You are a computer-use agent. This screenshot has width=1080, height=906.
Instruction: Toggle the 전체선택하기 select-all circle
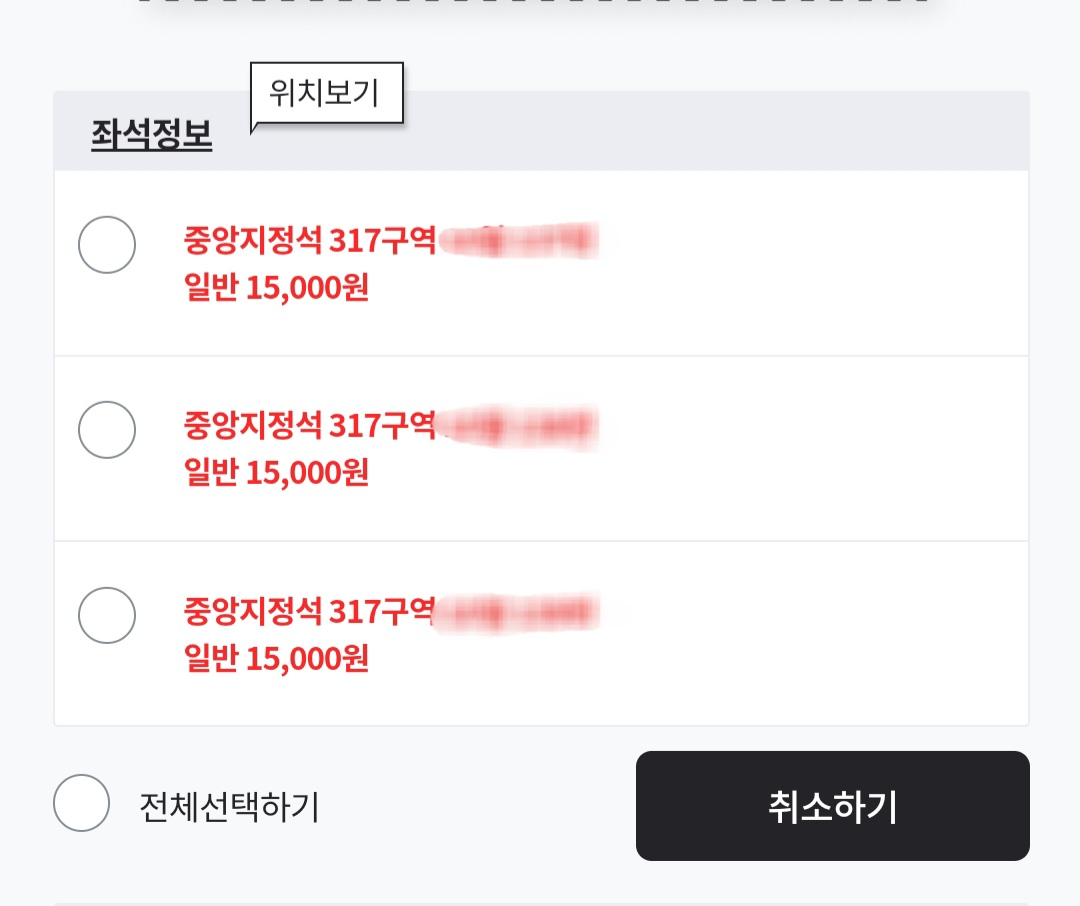81,803
